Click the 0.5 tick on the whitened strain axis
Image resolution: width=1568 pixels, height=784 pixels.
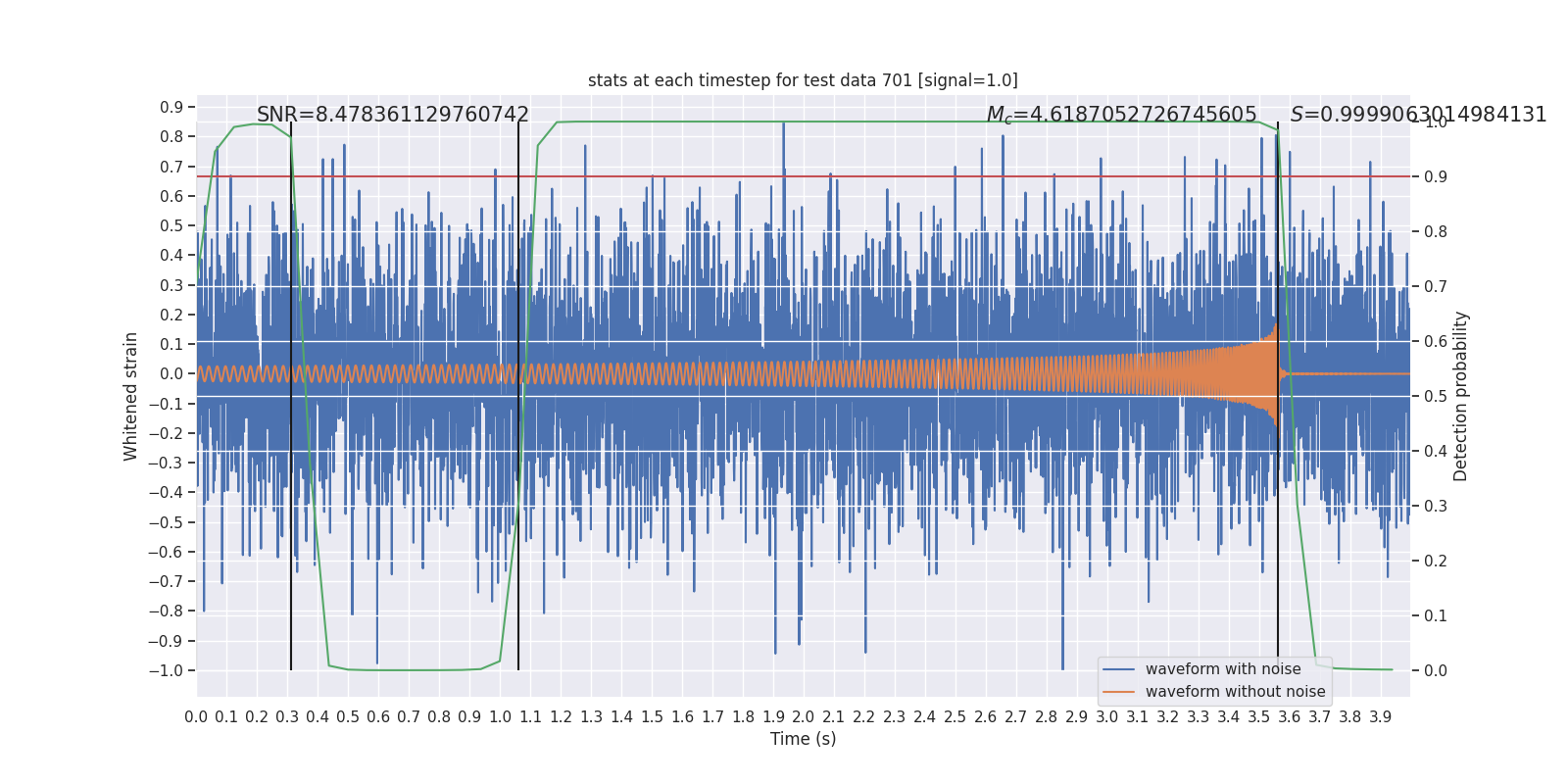[171, 226]
